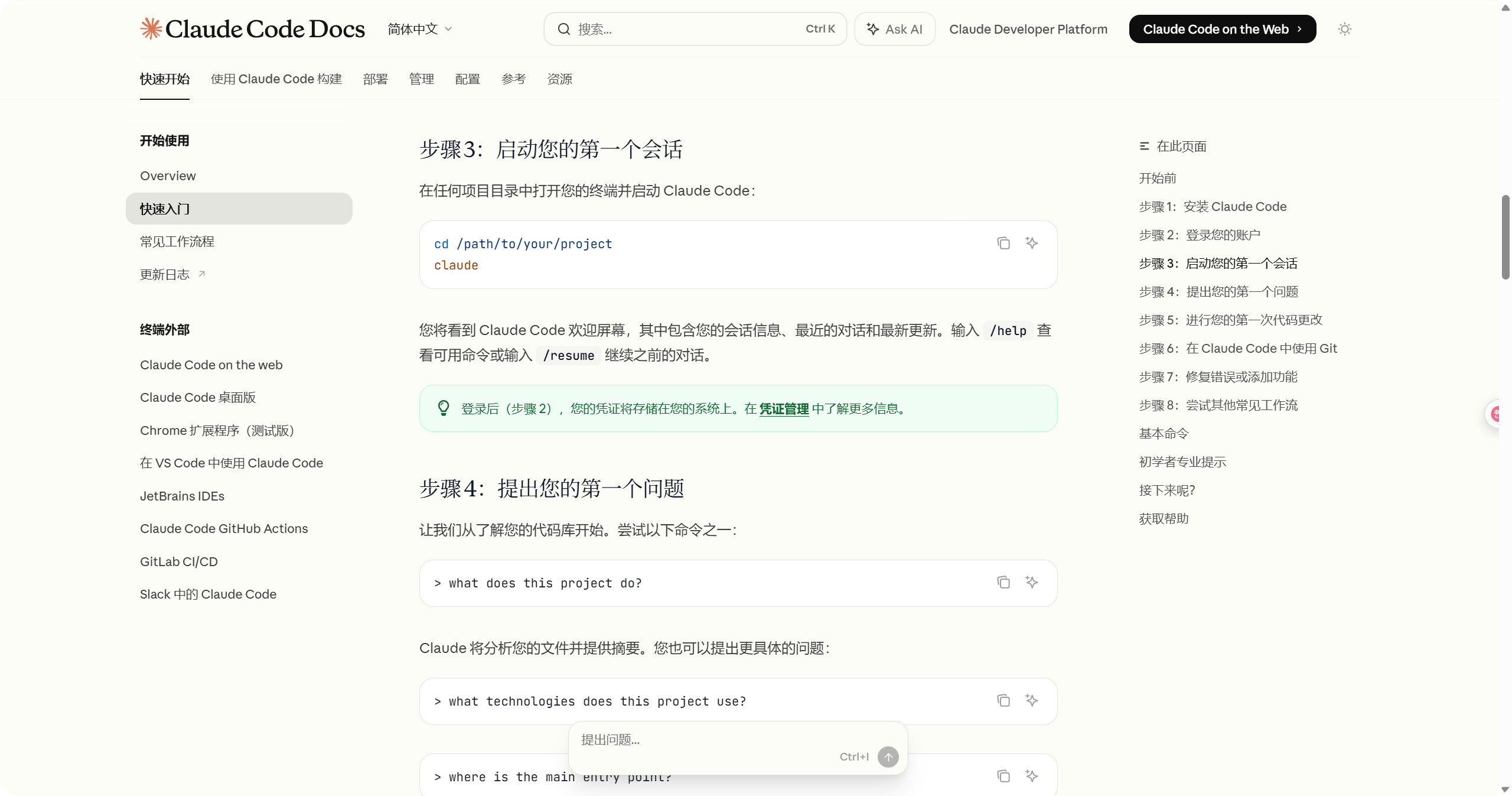The width and height of the screenshot is (1512, 796).
Task: Copy the 'where is the main entry point' prompt
Action: point(1003,776)
